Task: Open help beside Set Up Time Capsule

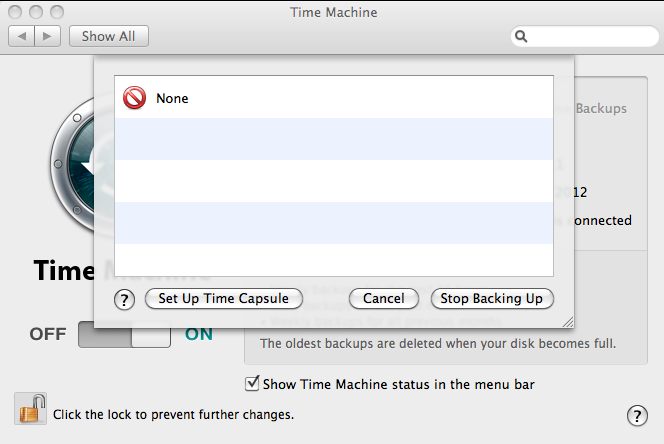Action: point(125,299)
